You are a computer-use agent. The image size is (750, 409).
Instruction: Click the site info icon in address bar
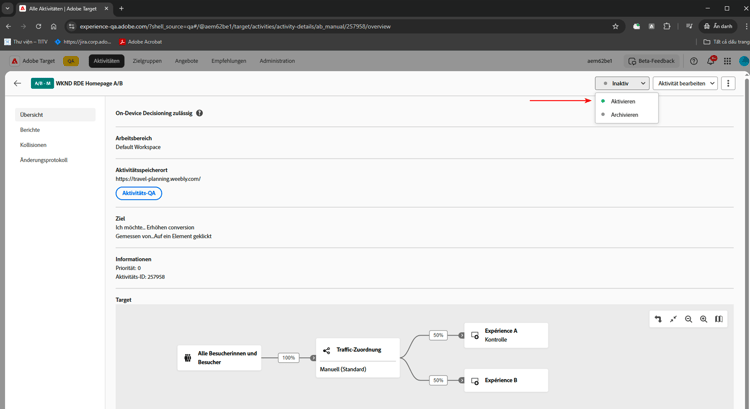pyautogui.click(x=72, y=26)
